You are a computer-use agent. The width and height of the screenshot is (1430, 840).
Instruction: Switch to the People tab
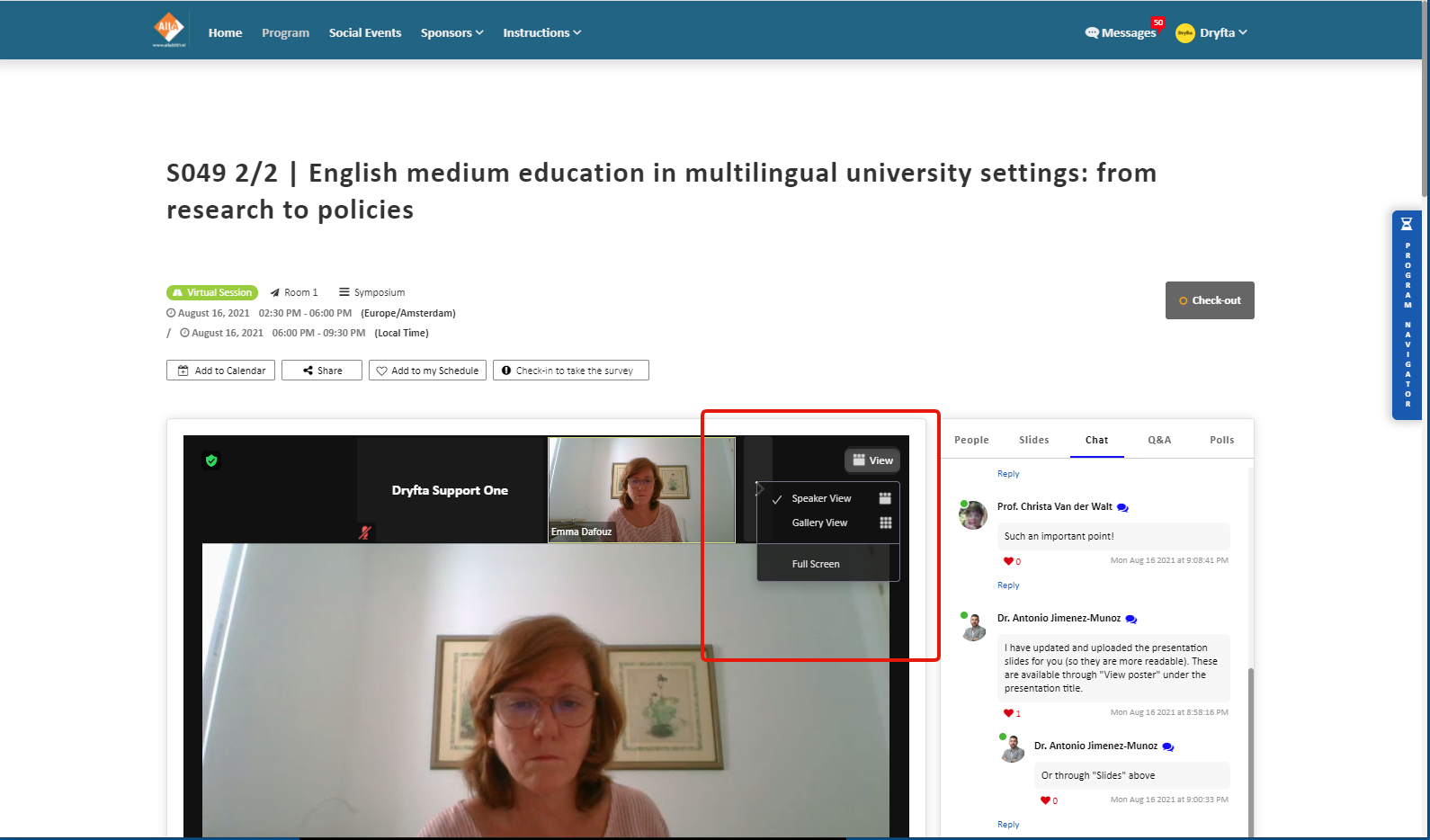[971, 440]
